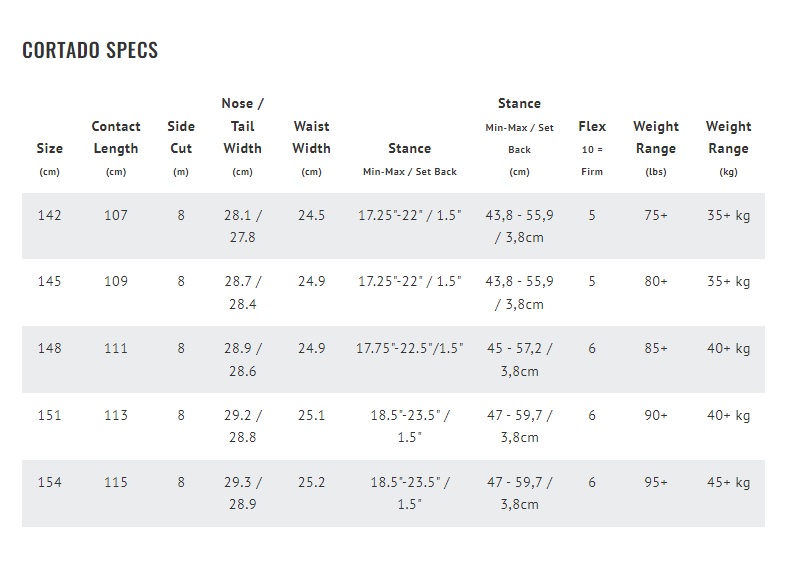Select the 154 size cell
The width and height of the screenshot is (789, 569).
49,482
